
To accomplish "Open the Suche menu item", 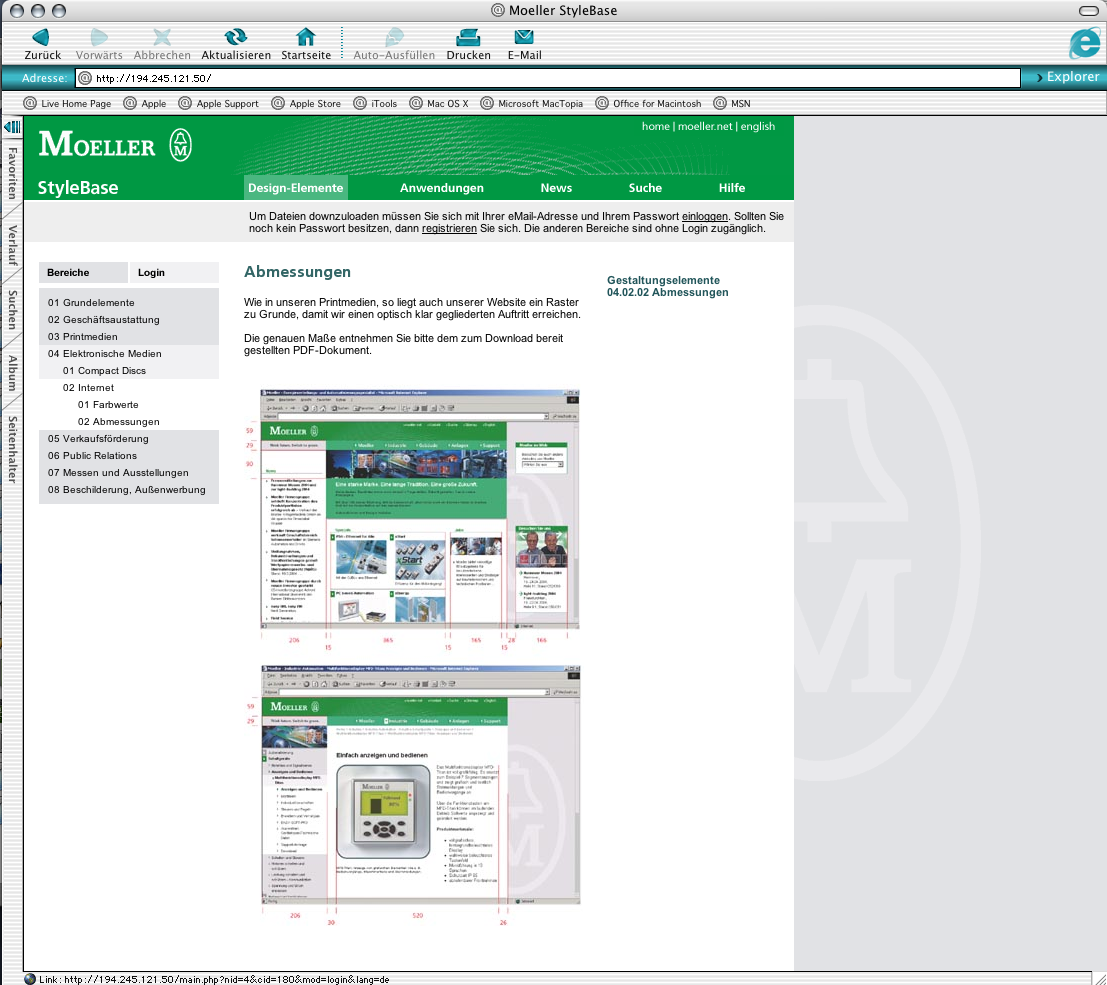I will tap(645, 188).
